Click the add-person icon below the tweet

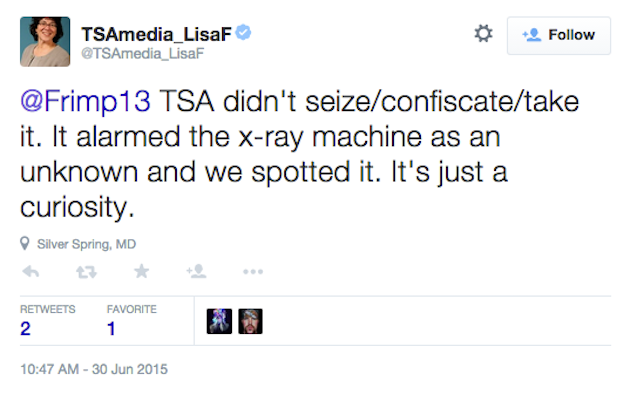tap(196, 272)
